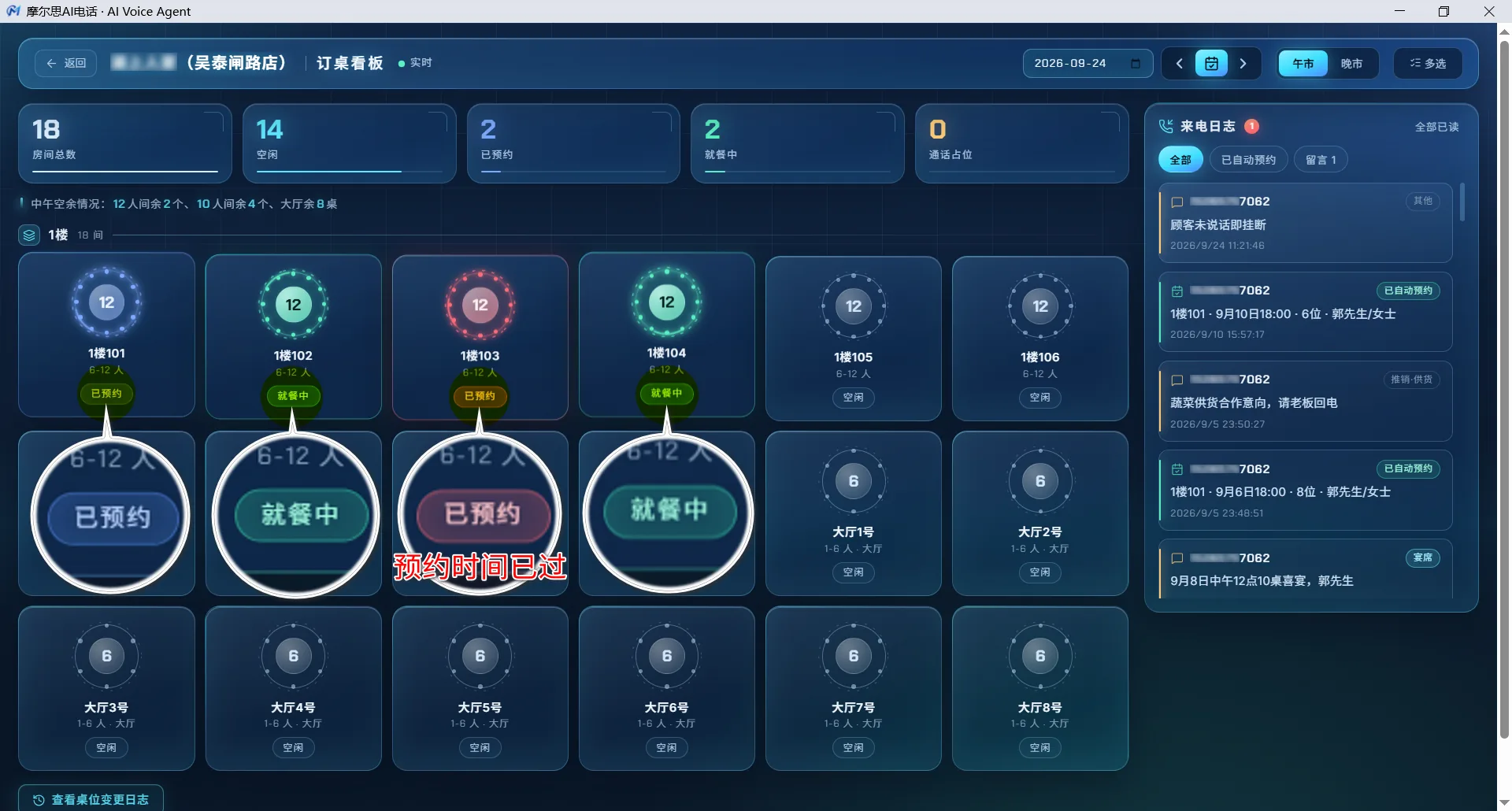Click the 空闲 14 stat card
The image size is (1512, 811).
(349, 143)
